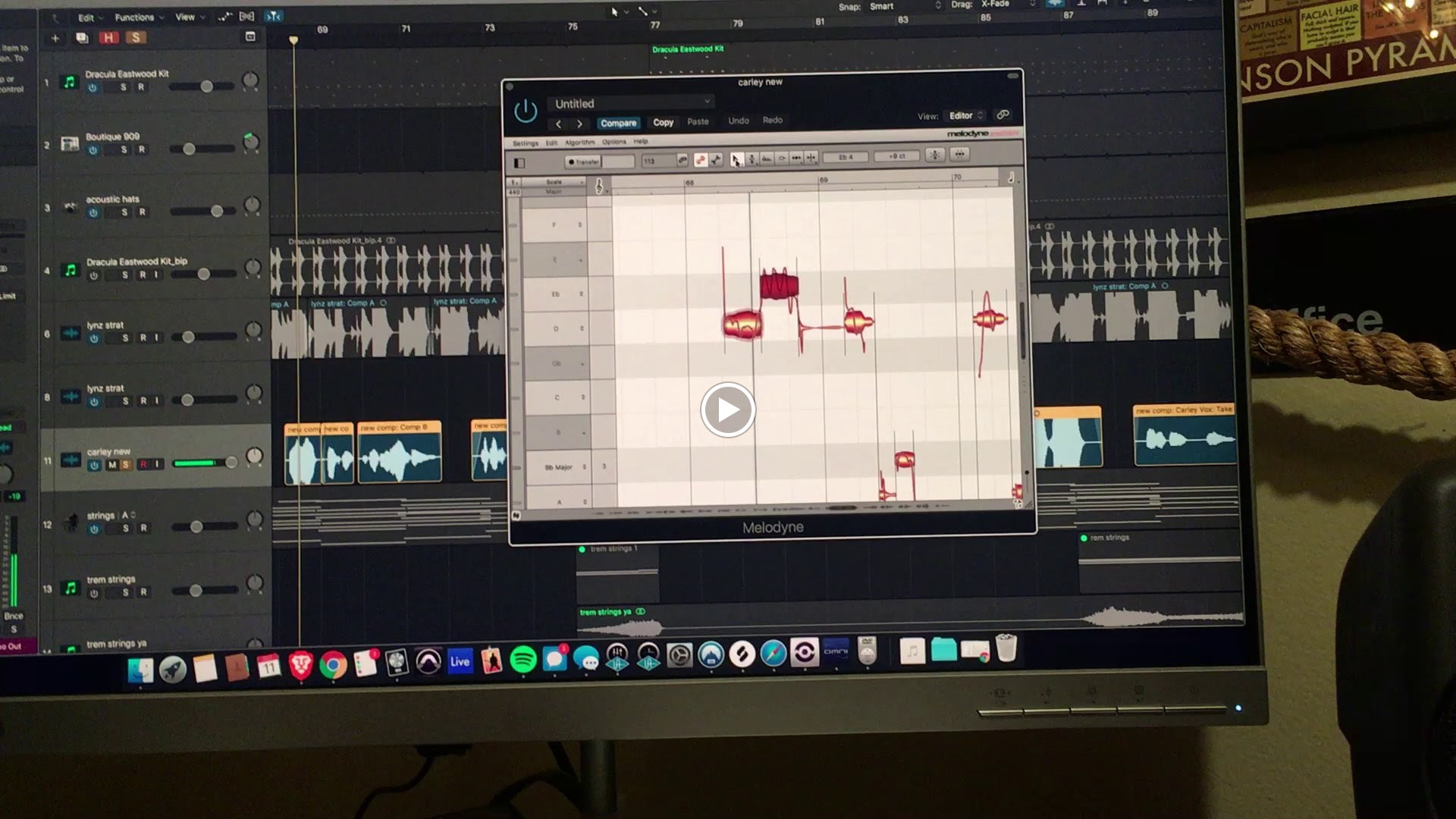Click the quantize time macro icon
The height and width of the screenshot is (819, 1456).
click(x=959, y=154)
